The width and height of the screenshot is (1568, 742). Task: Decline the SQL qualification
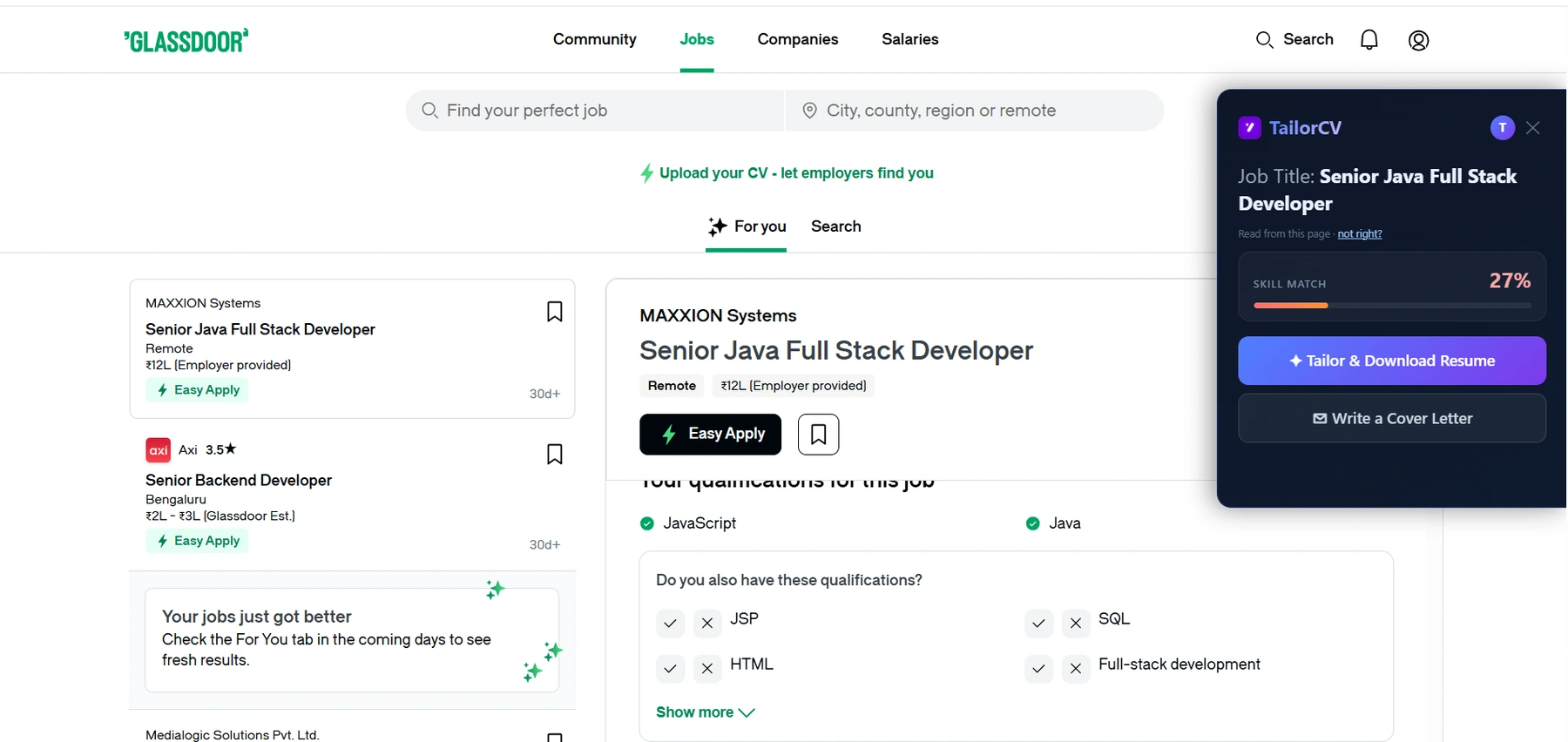pyautogui.click(x=1076, y=623)
